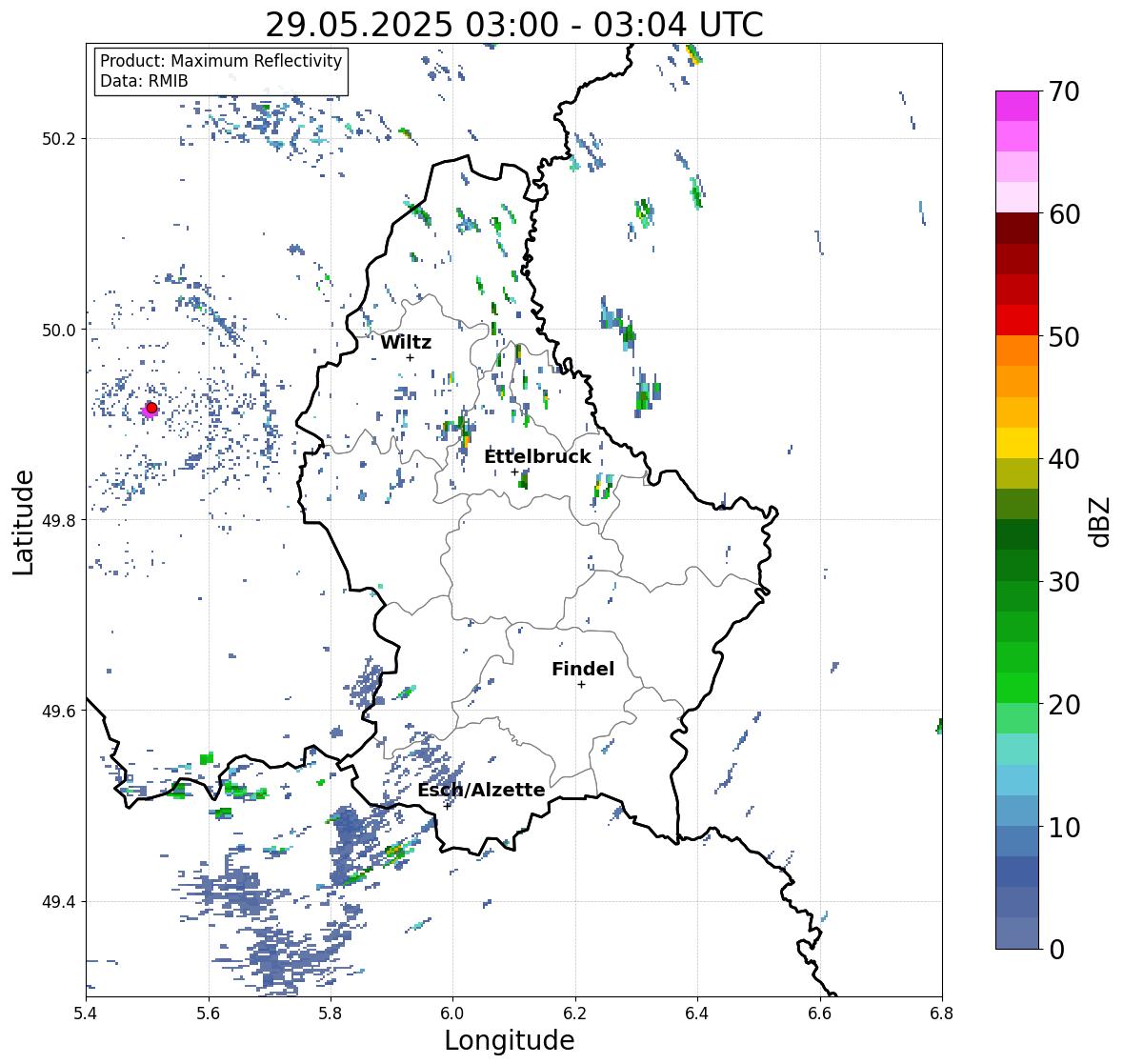The height and width of the screenshot is (1064, 1123).
Task: Click the 5.4 longitude tick label
Action: tap(86, 1014)
